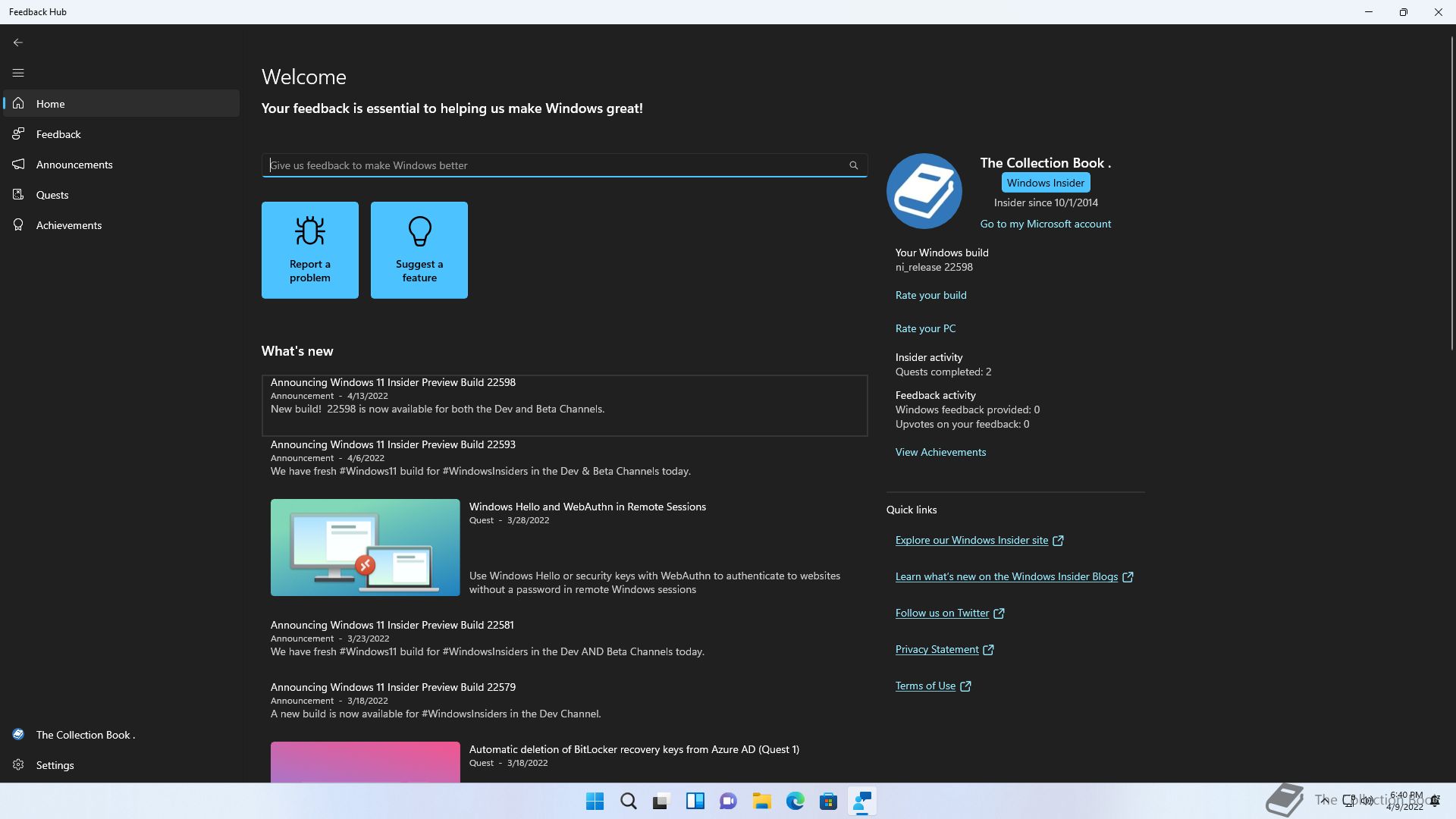Image resolution: width=1456 pixels, height=819 pixels.
Task: Click the taskbar Search icon
Action: [x=629, y=801]
